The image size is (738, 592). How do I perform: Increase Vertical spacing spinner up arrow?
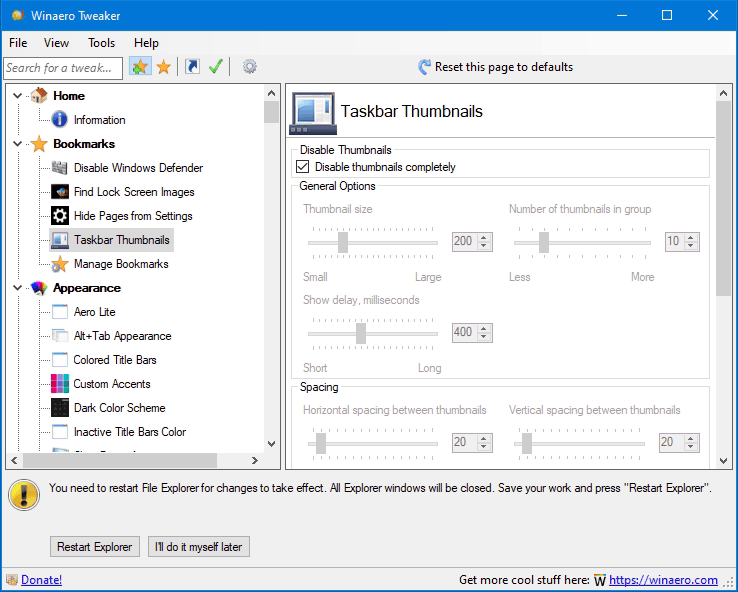point(690,438)
